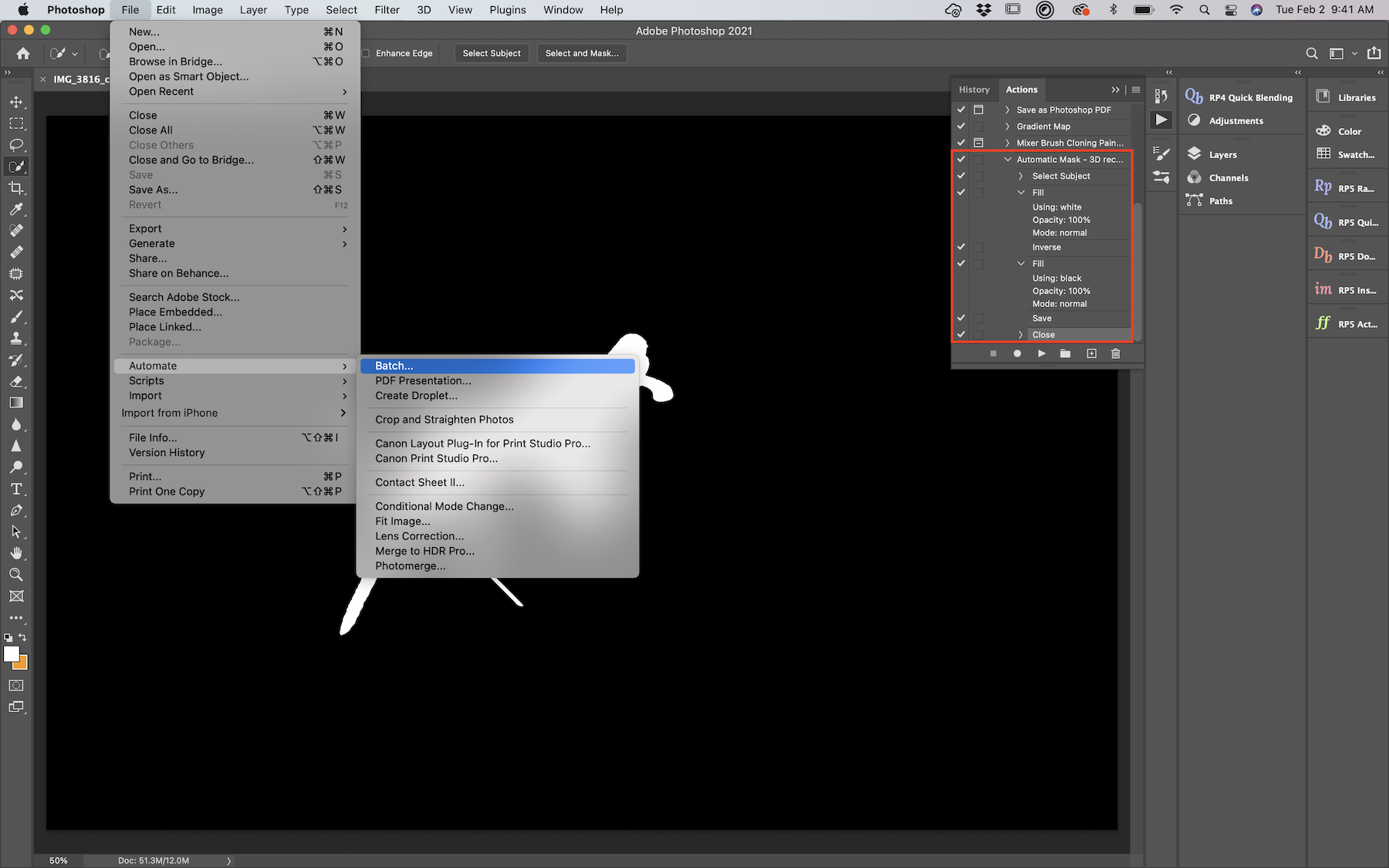Collapse the Automatic Mask action set
The height and width of the screenshot is (868, 1389).
click(1008, 160)
